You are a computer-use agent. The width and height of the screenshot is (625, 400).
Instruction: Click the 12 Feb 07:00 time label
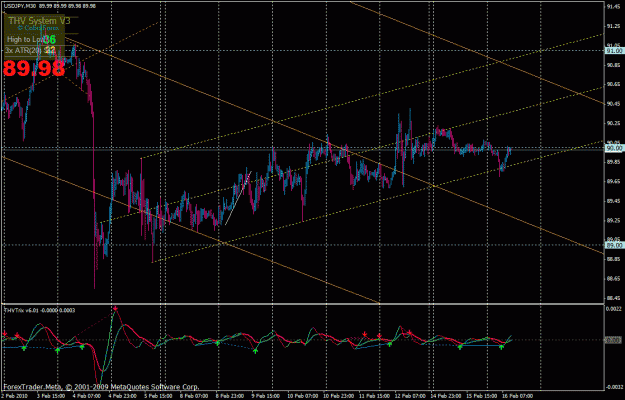coord(409,396)
